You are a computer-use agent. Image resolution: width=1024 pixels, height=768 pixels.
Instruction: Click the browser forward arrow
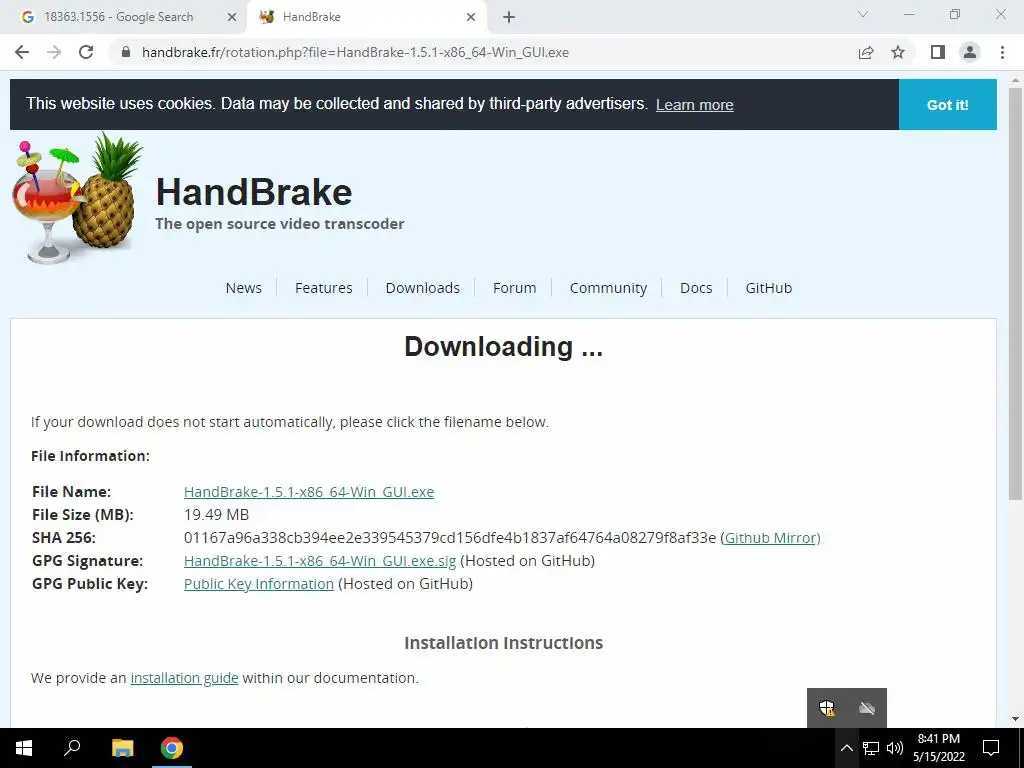click(54, 52)
